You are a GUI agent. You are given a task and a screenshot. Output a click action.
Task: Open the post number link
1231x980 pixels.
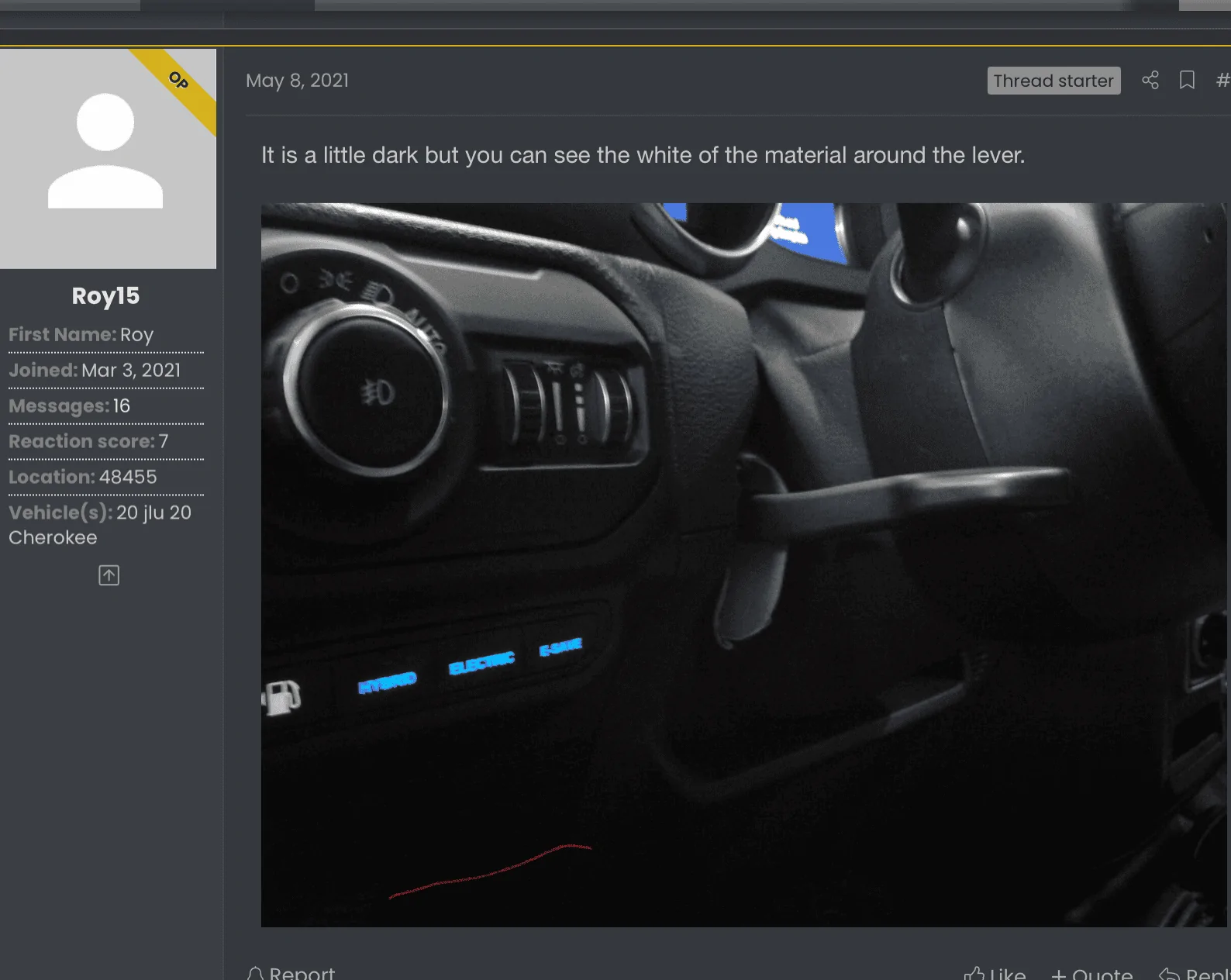1222,80
